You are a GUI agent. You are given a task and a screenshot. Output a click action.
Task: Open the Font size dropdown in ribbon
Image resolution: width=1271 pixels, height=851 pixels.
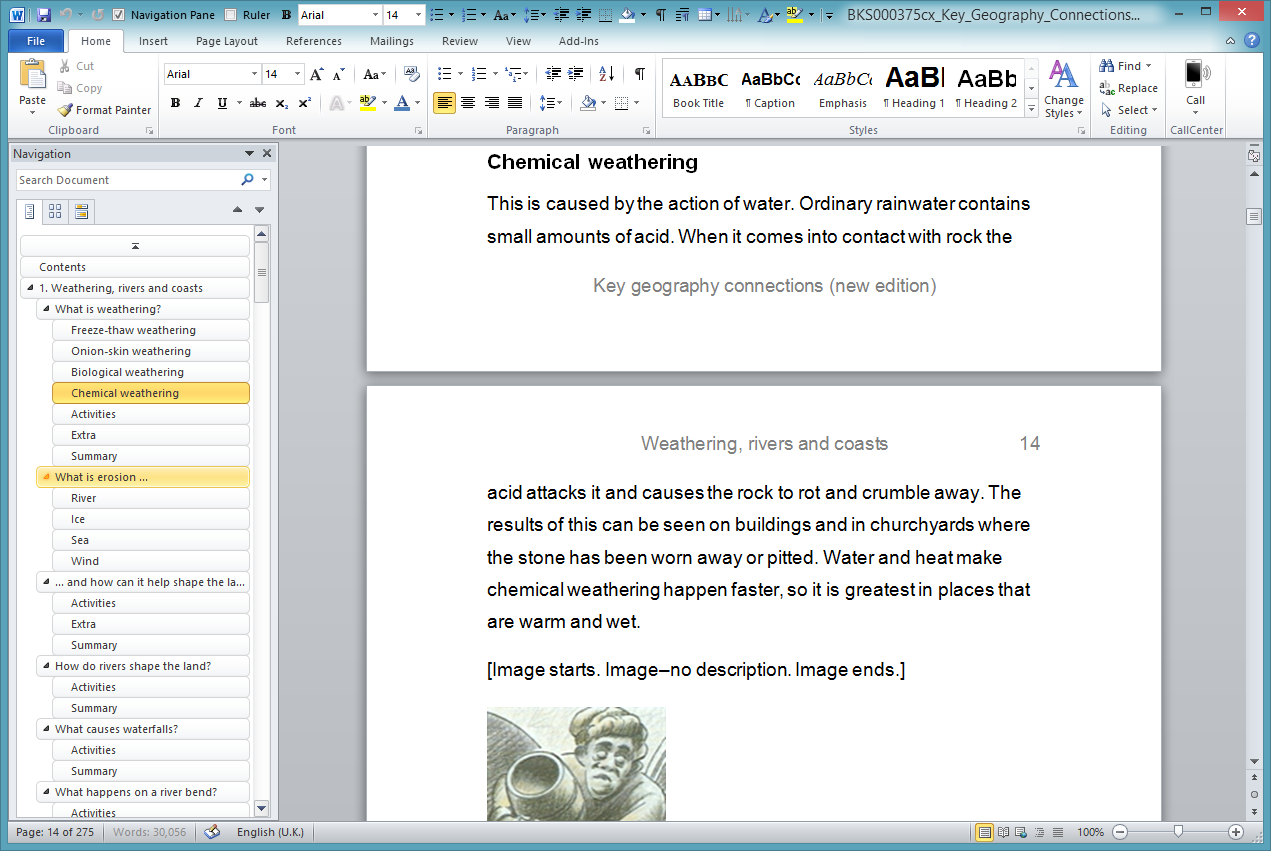point(298,74)
